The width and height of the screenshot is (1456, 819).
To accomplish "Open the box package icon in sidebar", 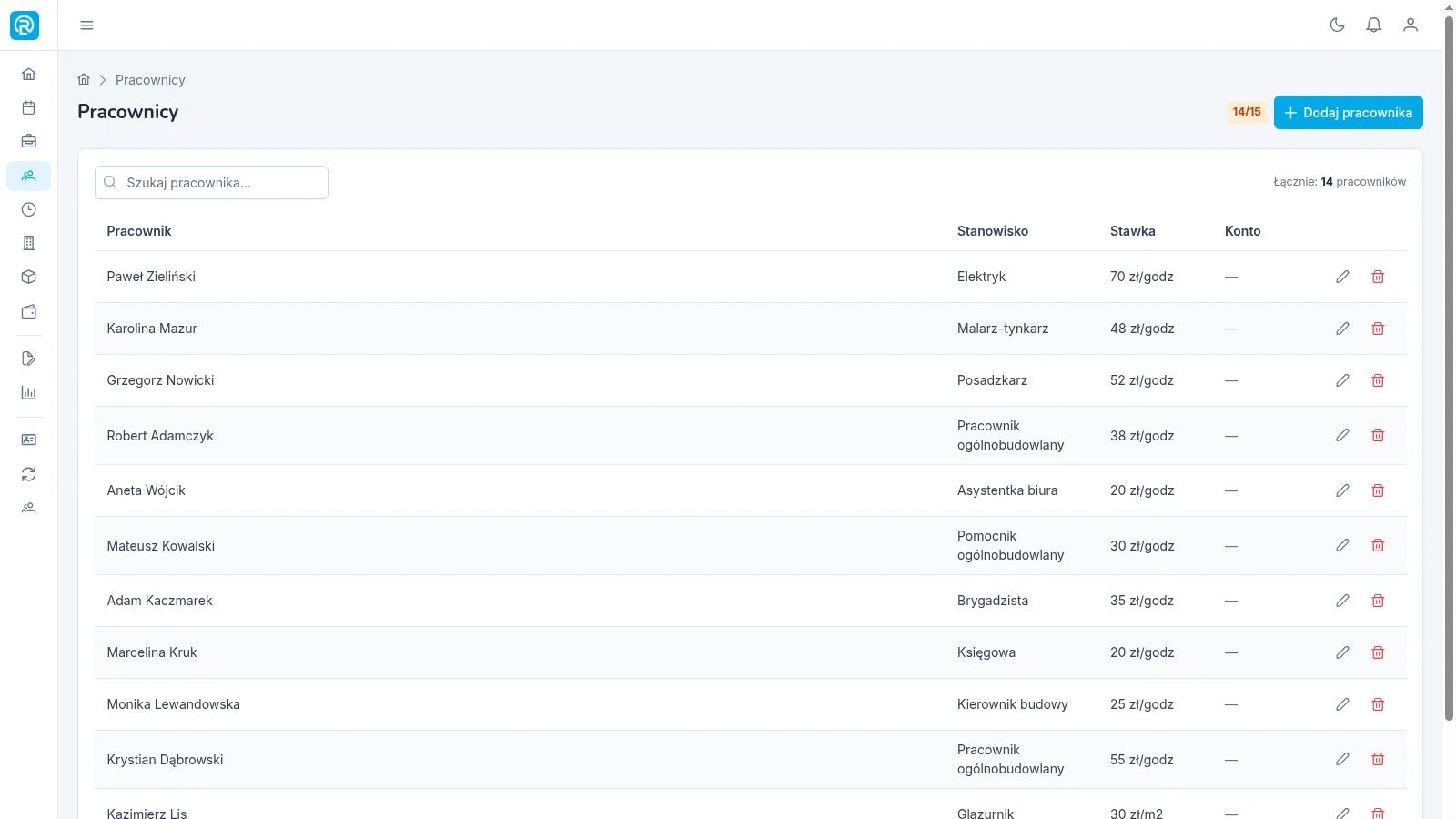I will pyautogui.click(x=28, y=277).
